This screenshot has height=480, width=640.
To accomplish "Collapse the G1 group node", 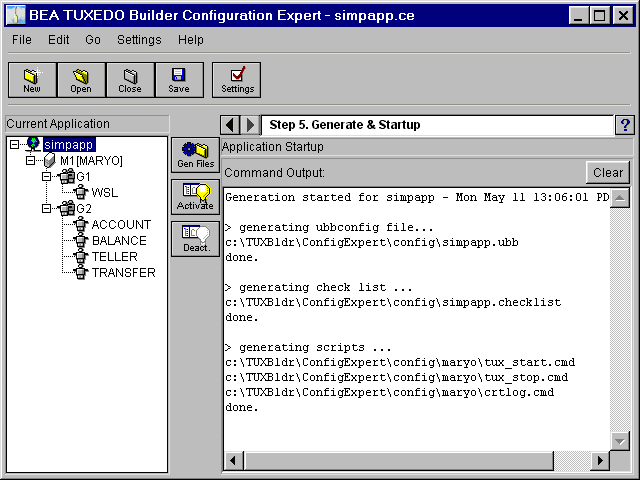I will [x=47, y=176].
